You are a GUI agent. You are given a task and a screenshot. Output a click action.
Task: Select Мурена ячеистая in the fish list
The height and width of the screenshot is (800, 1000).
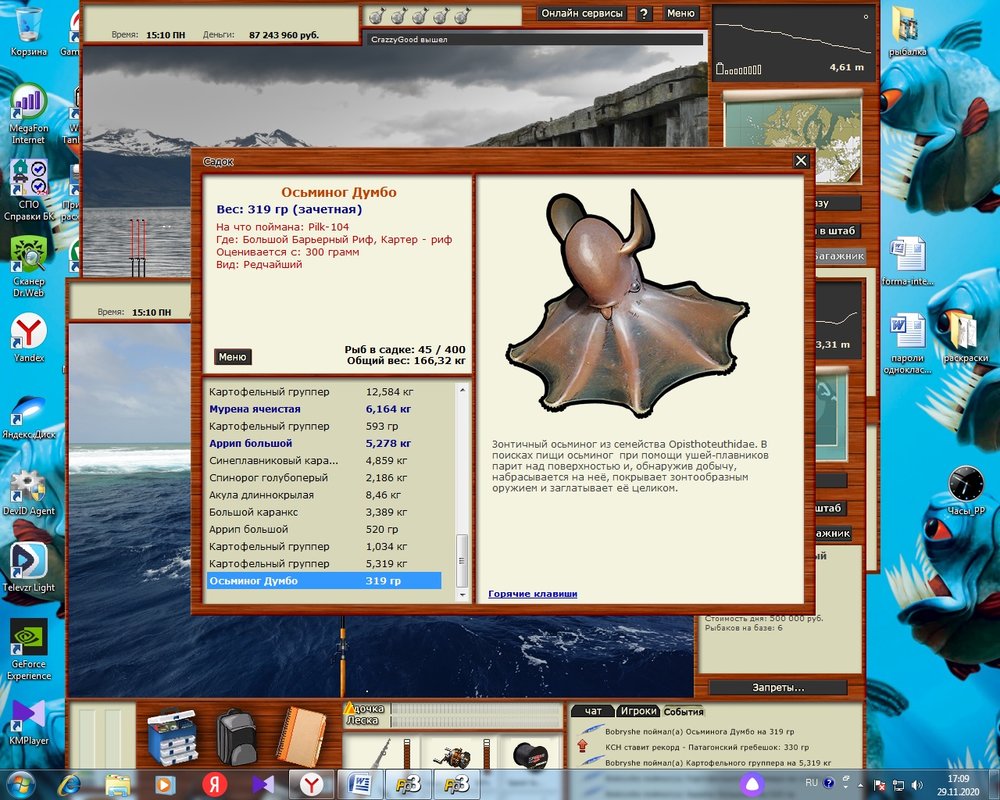coord(254,409)
